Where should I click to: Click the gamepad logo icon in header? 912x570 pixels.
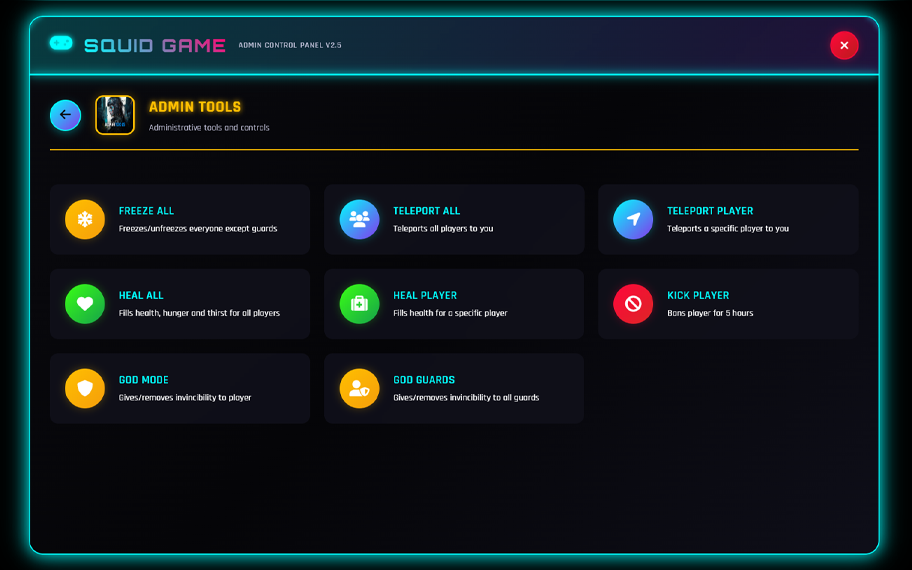pos(61,43)
